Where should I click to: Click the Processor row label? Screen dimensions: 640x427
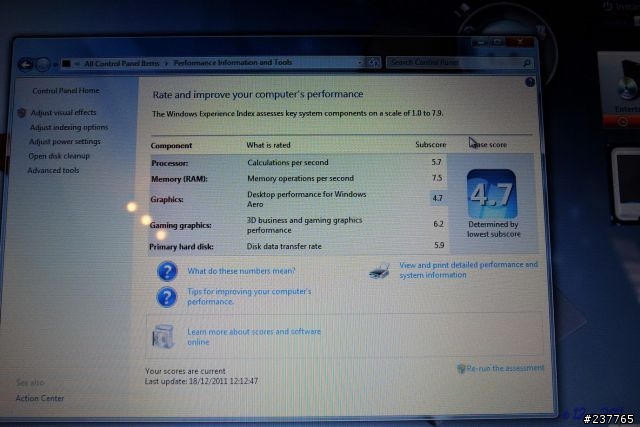click(x=170, y=163)
